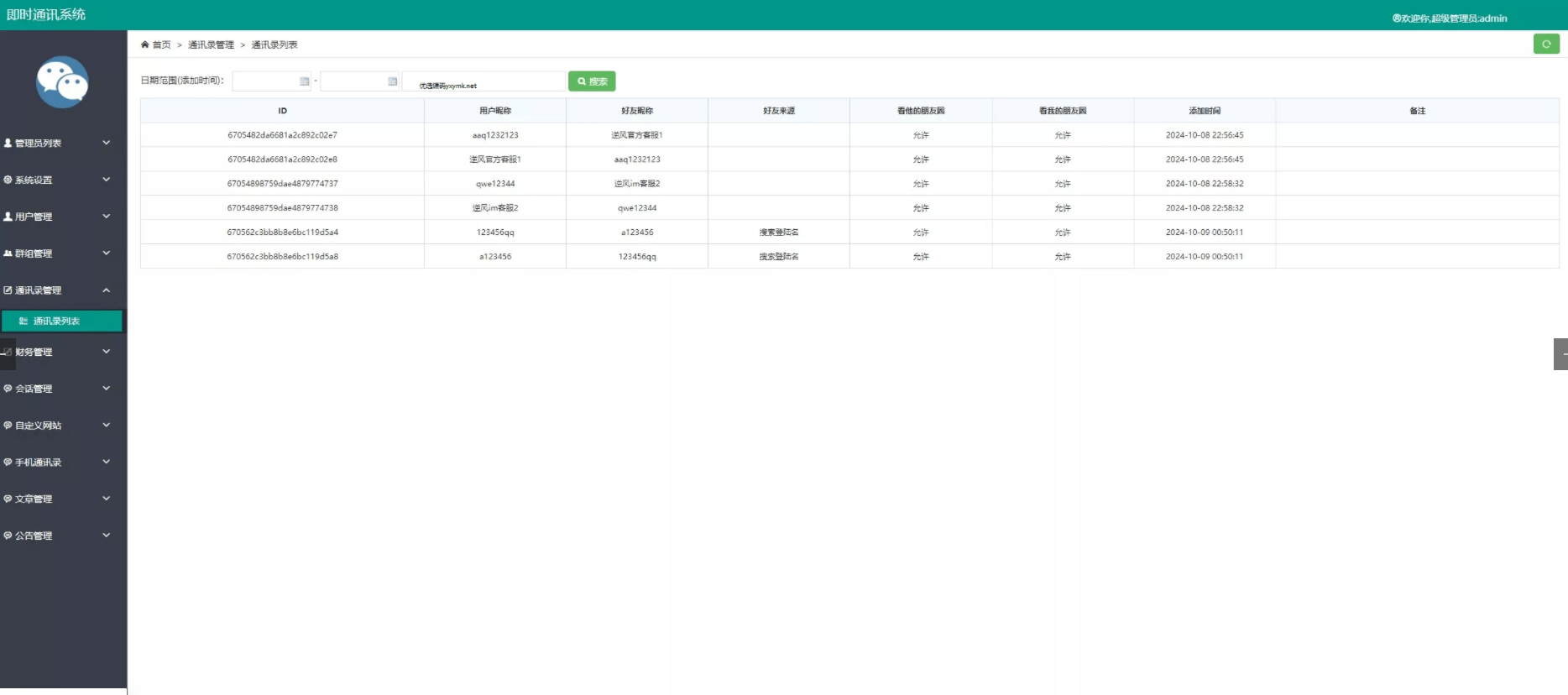The width and height of the screenshot is (1568, 695).
Task: Expand the 财务管理 menu chevron
Action: (x=107, y=352)
